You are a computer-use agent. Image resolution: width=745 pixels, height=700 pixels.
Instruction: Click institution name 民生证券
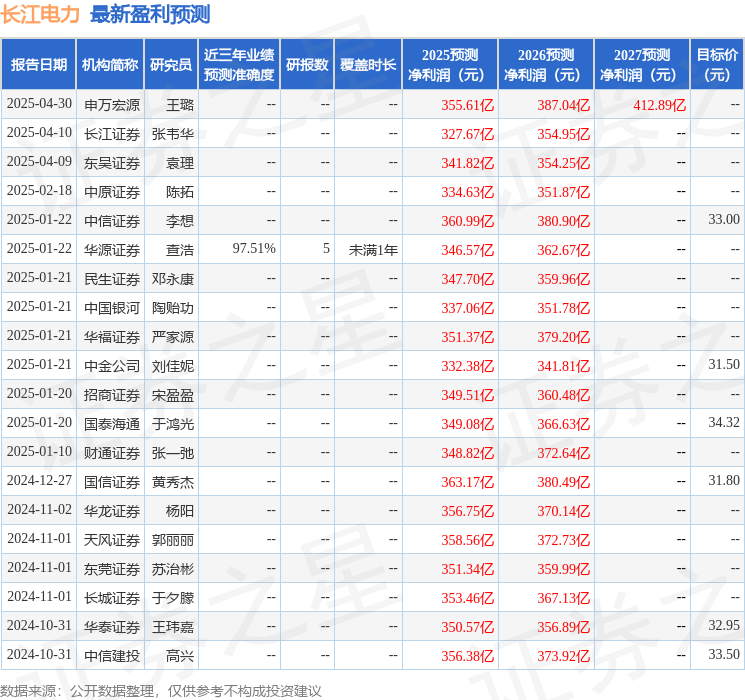click(x=112, y=279)
